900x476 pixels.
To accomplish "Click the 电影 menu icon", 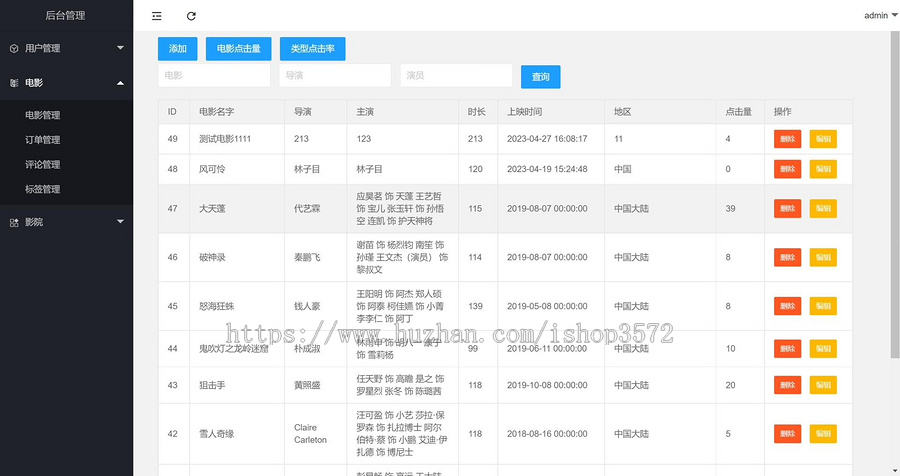I will (14, 83).
